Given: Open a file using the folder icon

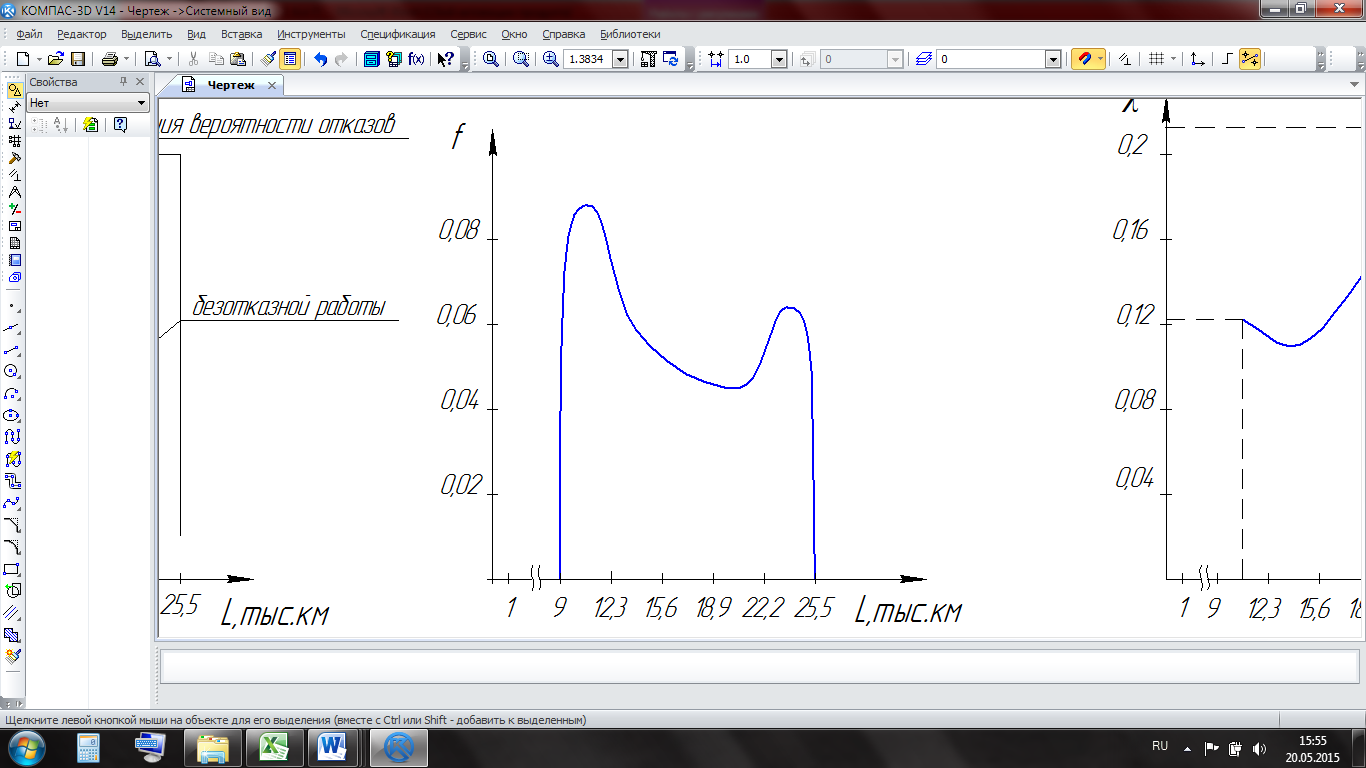Looking at the screenshot, I should [x=56, y=59].
